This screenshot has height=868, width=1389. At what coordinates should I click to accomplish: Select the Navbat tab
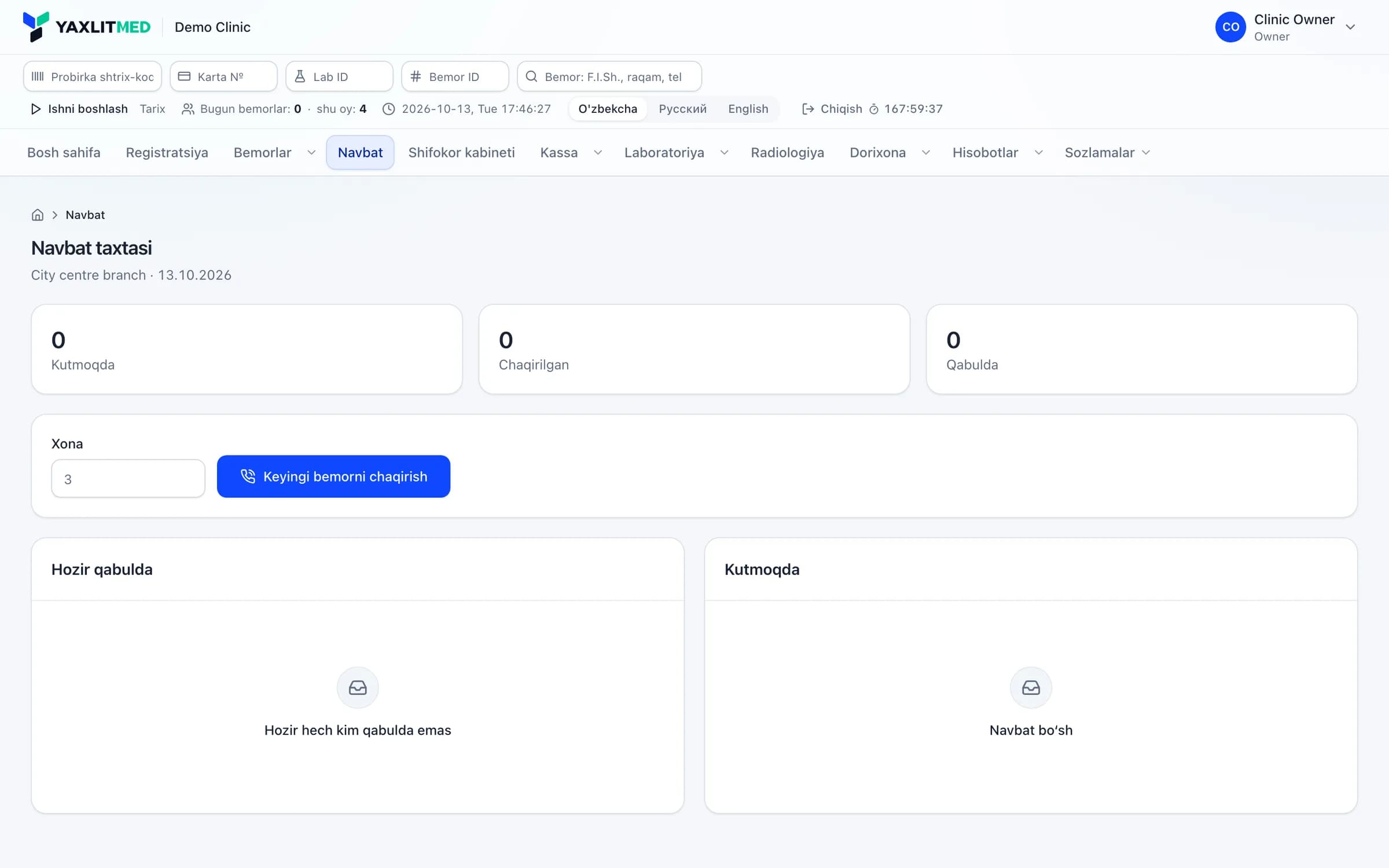(x=360, y=153)
